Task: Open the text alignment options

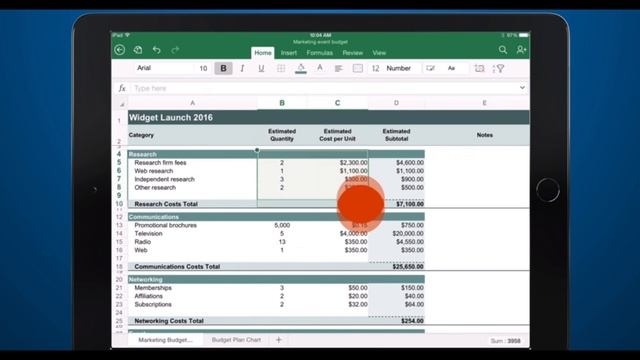Action: tap(338, 68)
